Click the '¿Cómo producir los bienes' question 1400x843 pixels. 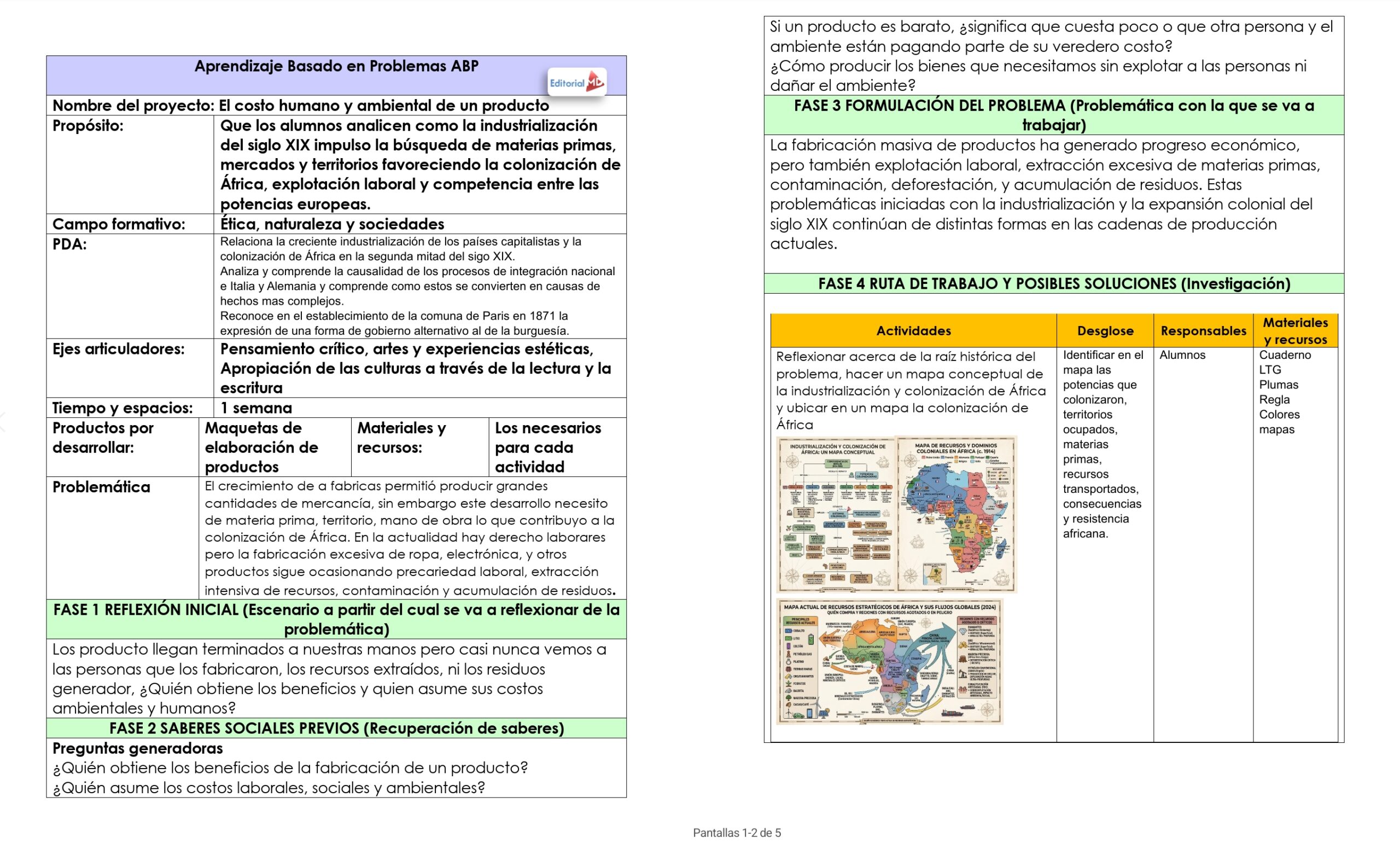[x=1038, y=75]
